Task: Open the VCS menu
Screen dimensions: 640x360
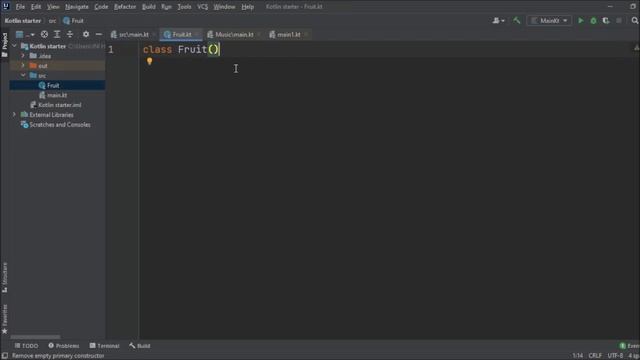Action: tap(202, 7)
